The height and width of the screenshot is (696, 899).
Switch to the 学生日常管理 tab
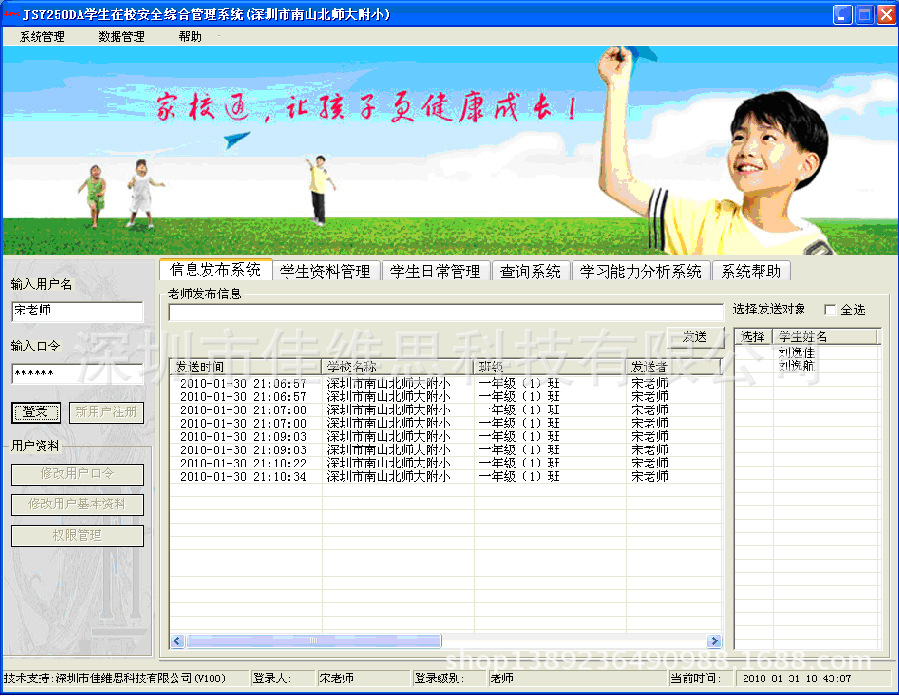coord(435,271)
